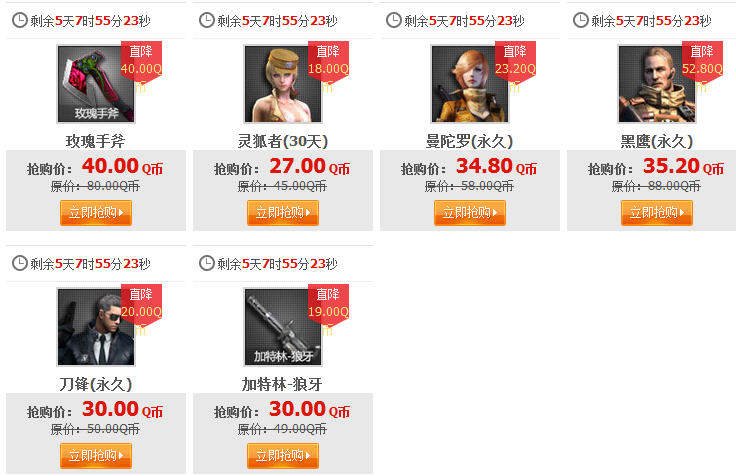The image size is (736, 476).
Task: Select the 灵狐者 character thumbnail
Action: [283, 84]
